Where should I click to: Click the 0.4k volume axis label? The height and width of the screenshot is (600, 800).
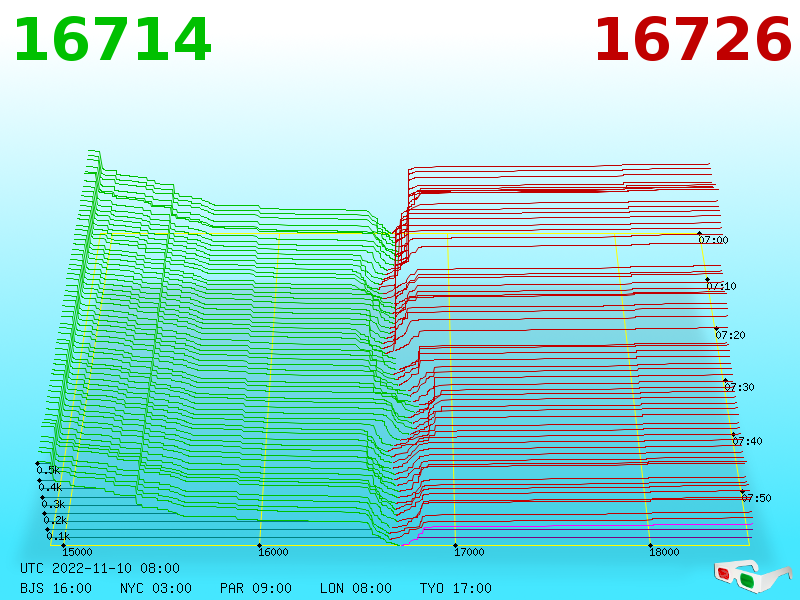tap(51, 488)
